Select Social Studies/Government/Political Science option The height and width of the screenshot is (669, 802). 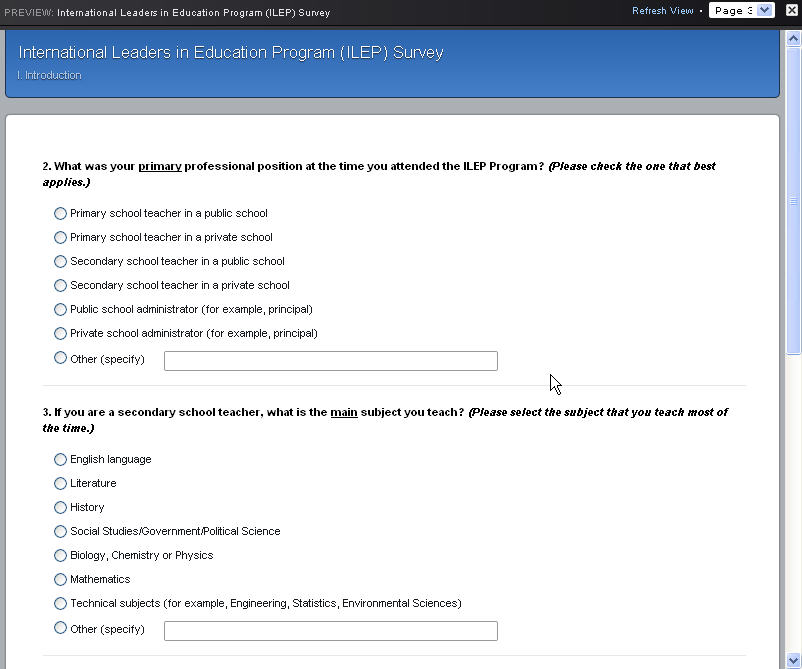click(x=61, y=531)
